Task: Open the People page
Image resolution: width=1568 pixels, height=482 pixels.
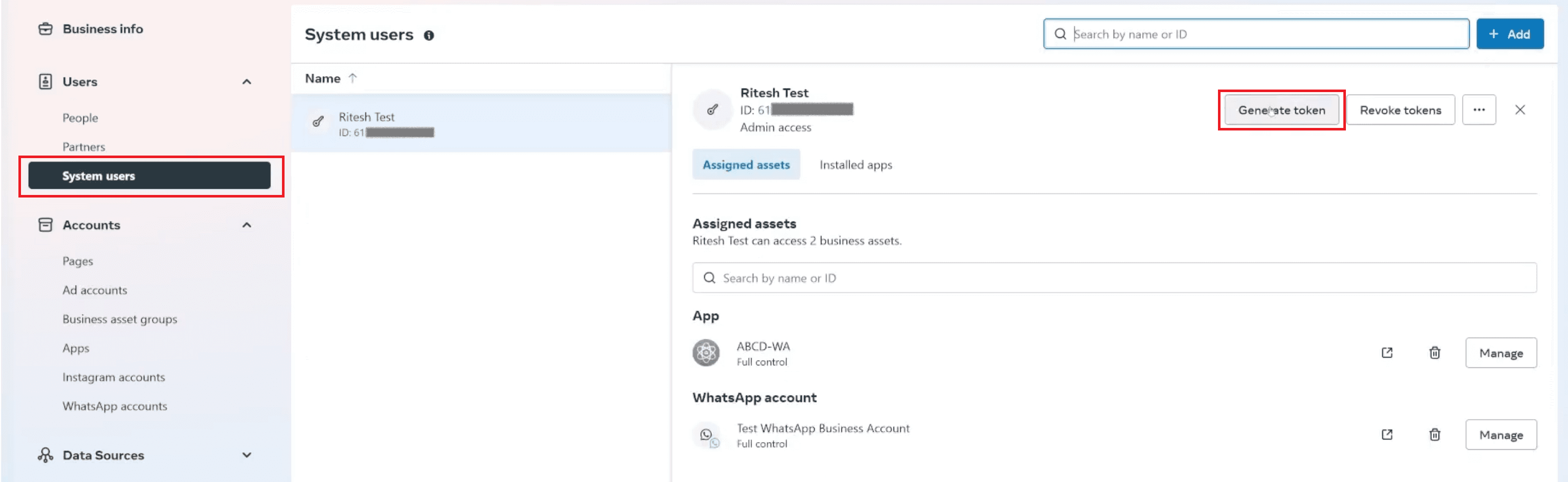Action: 80,118
